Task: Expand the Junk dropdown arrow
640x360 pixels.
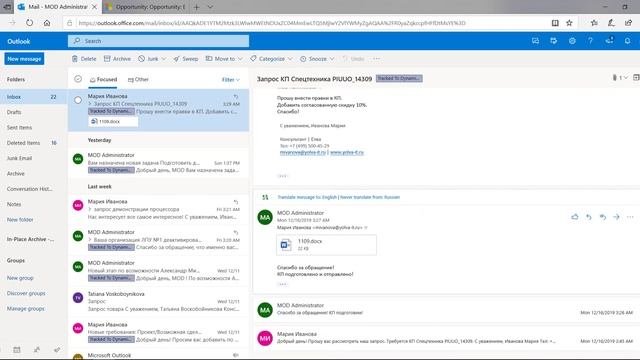Action: 164,59
